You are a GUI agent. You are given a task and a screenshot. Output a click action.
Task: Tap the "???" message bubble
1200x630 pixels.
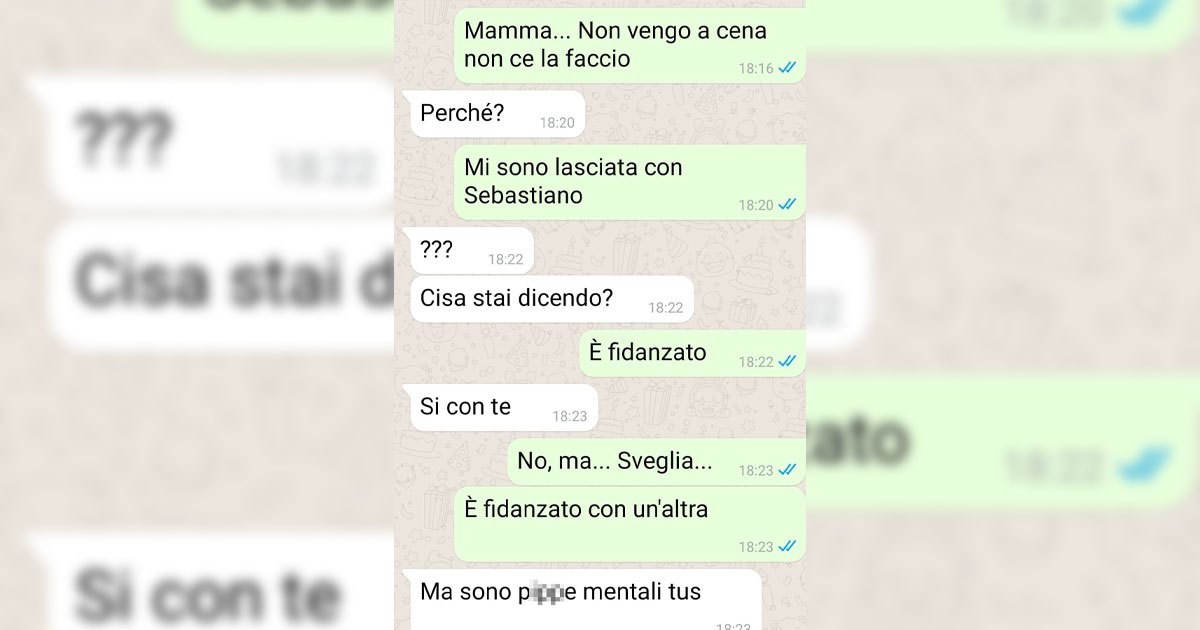click(472, 250)
